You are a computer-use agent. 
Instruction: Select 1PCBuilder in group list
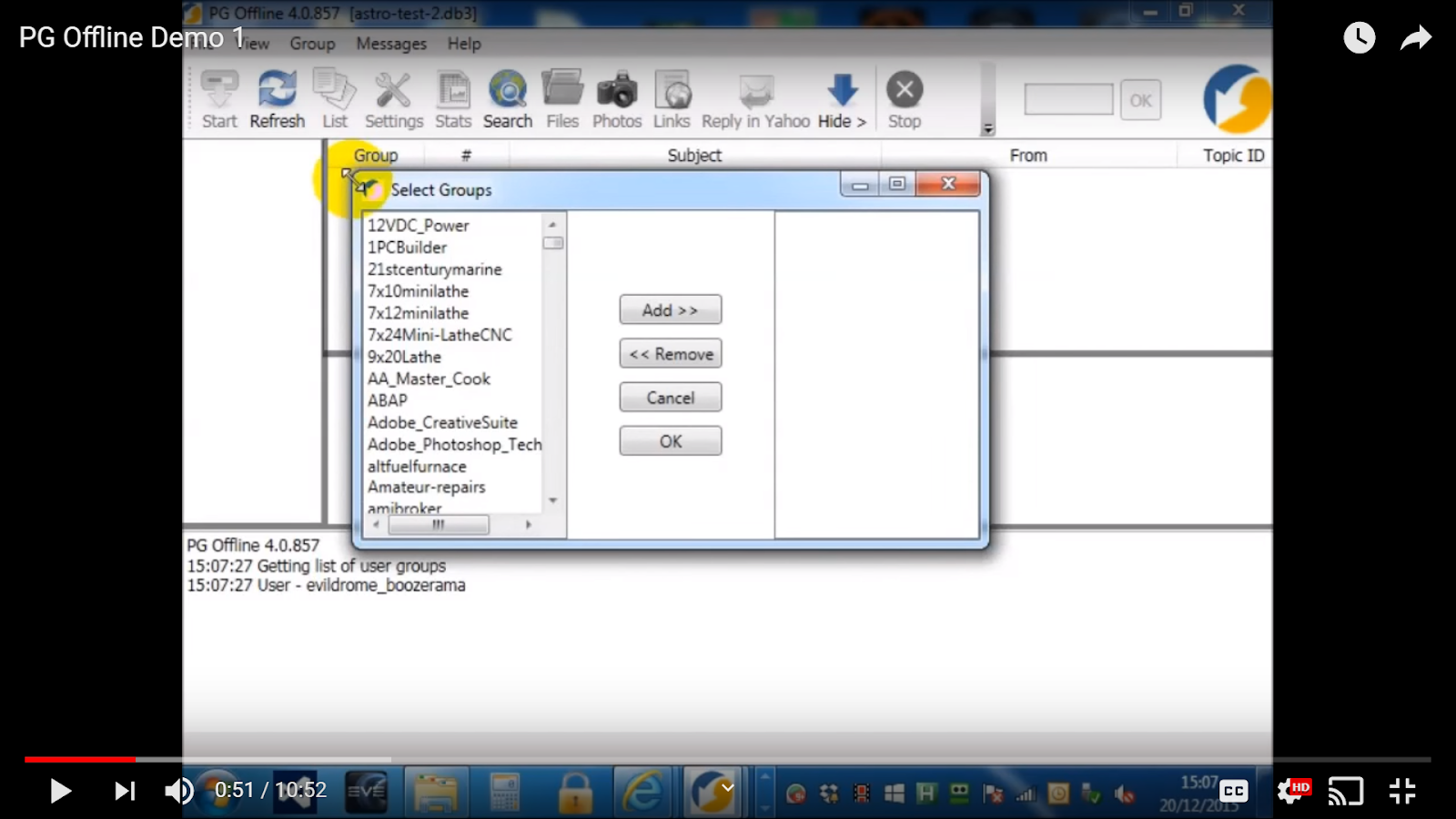pyautogui.click(x=408, y=248)
